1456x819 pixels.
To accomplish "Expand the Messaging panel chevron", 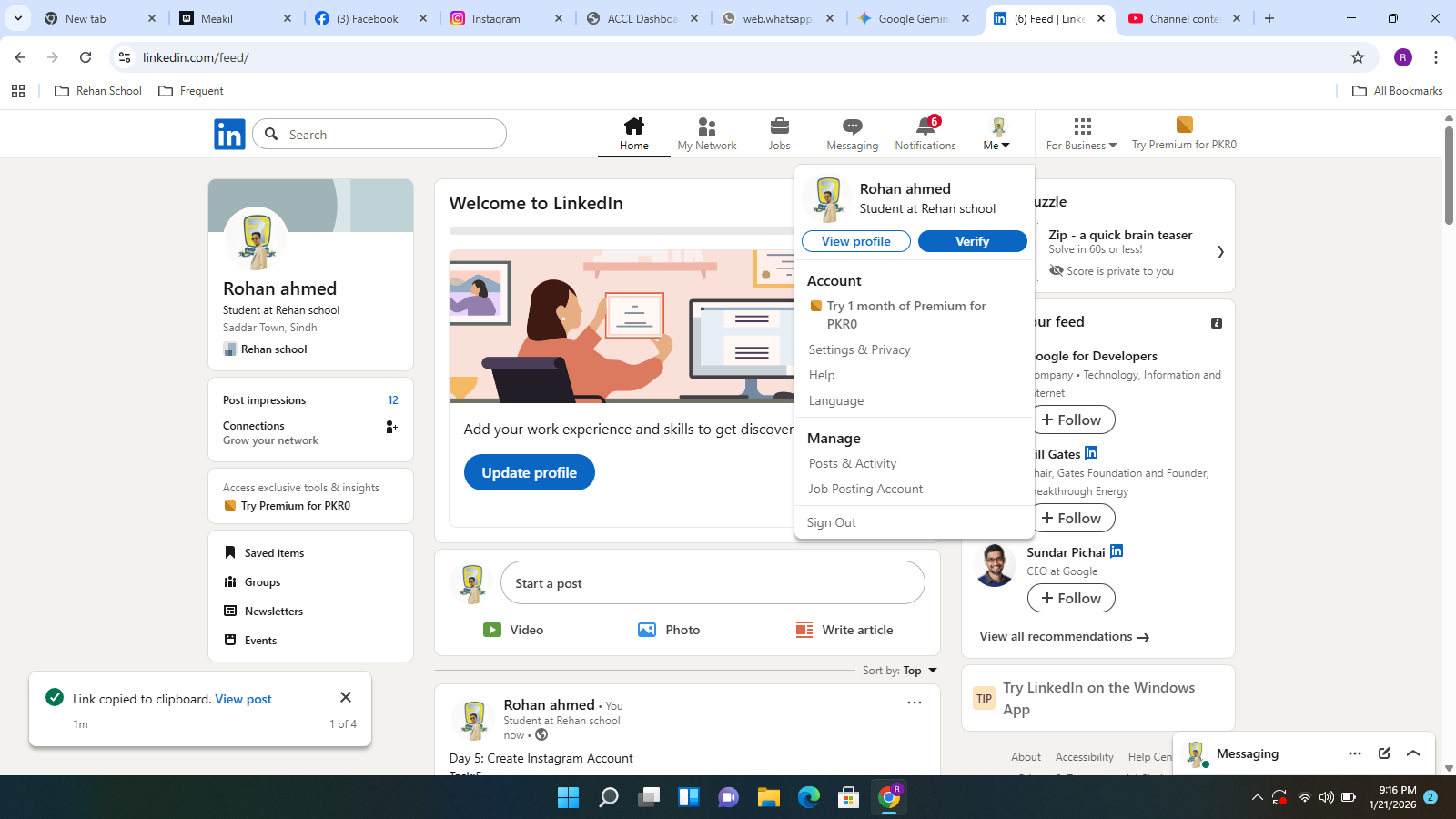I will point(1413,753).
